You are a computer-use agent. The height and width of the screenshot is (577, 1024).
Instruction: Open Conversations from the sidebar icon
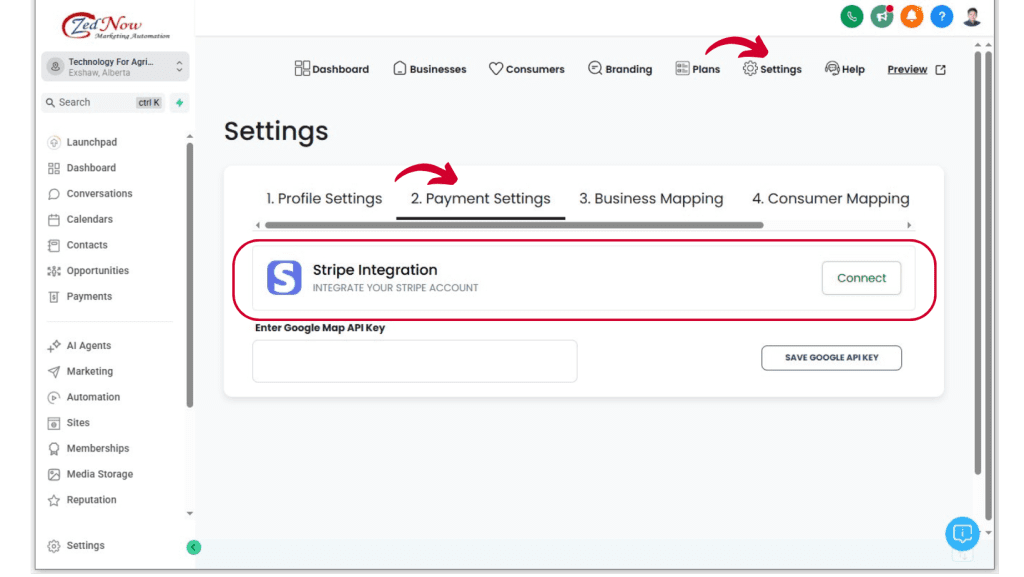pyautogui.click(x=54, y=193)
